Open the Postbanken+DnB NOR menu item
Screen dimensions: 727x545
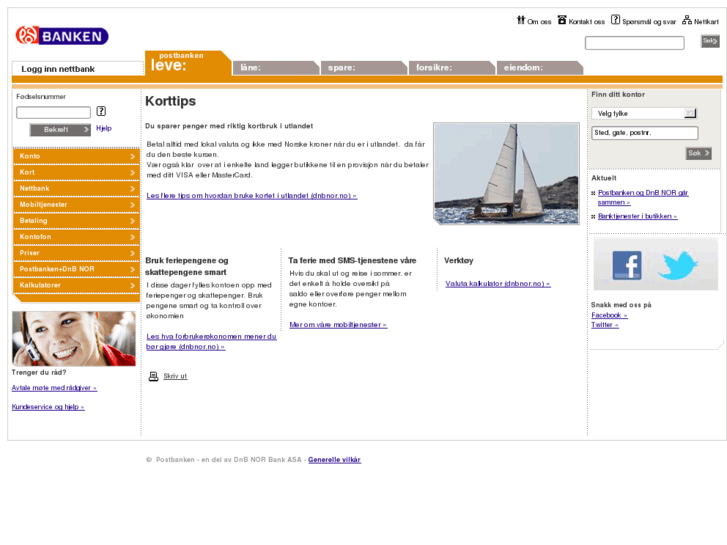[x=77, y=269]
